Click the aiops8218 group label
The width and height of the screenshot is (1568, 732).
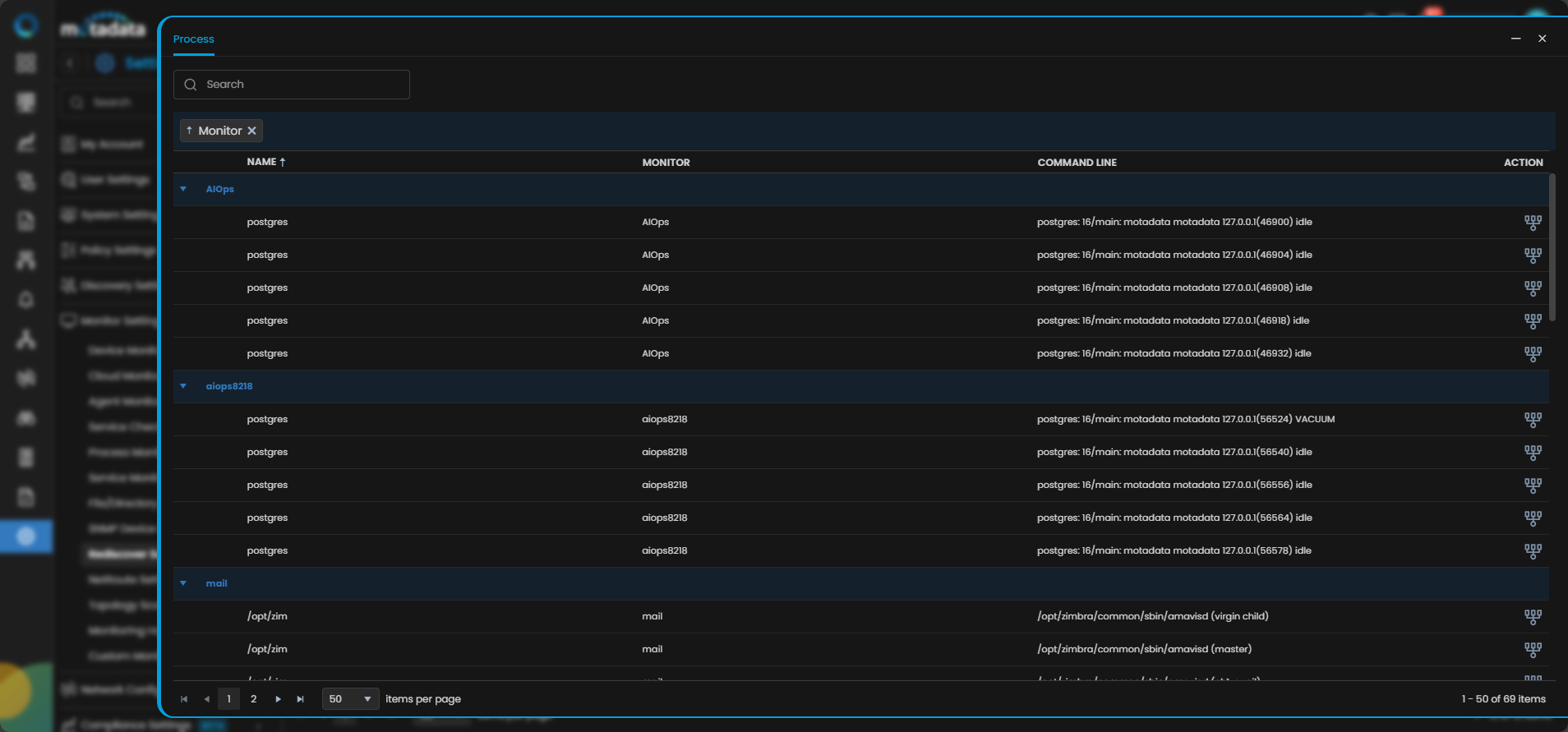click(229, 386)
